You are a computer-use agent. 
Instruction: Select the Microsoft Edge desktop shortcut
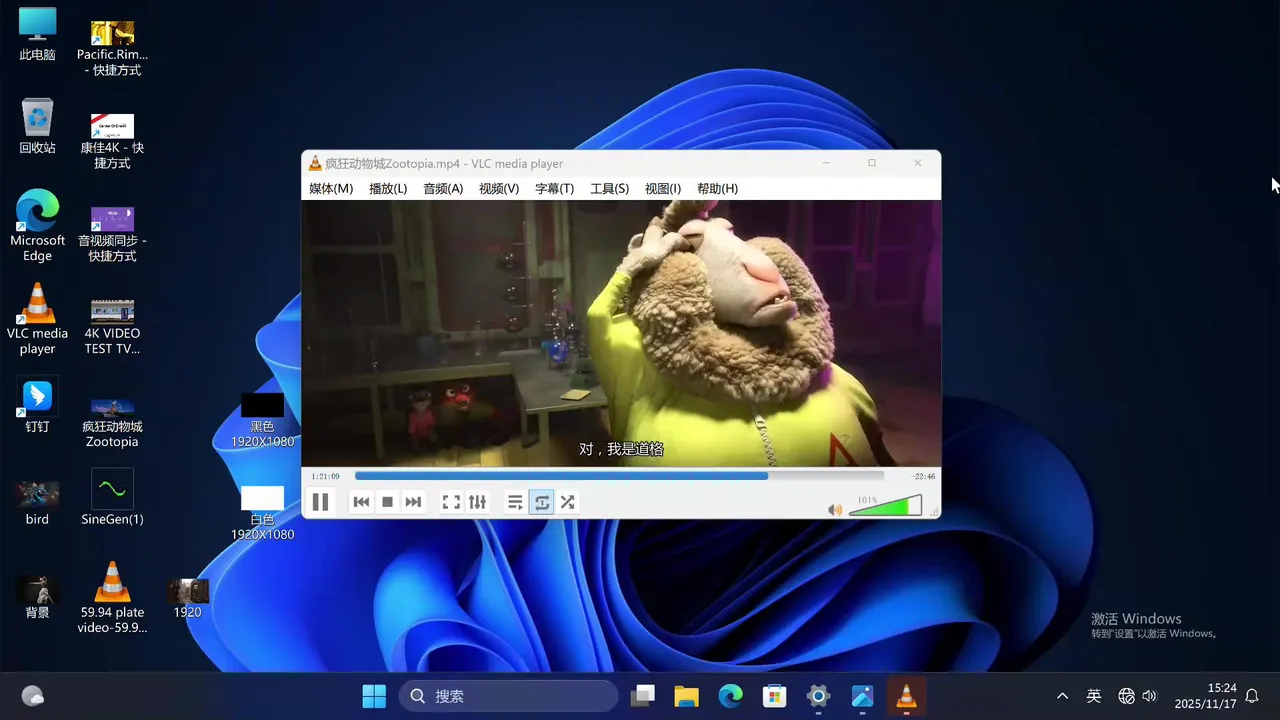click(37, 226)
